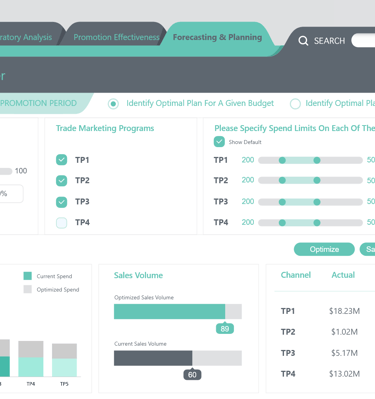Image resolution: width=375 pixels, height=399 pixels.
Task: Click the TP2 spend slider left handle
Action: (282, 180)
